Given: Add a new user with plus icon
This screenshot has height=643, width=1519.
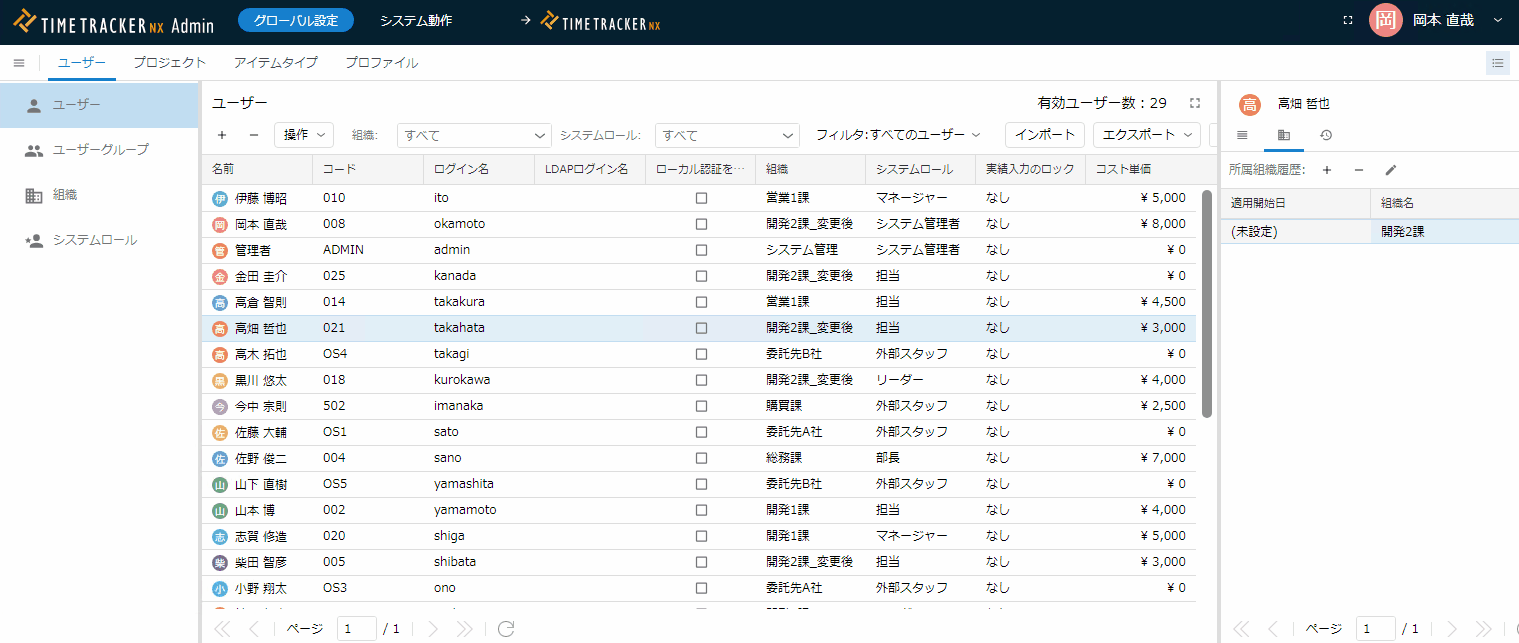Looking at the screenshot, I should [x=222, y=135].
